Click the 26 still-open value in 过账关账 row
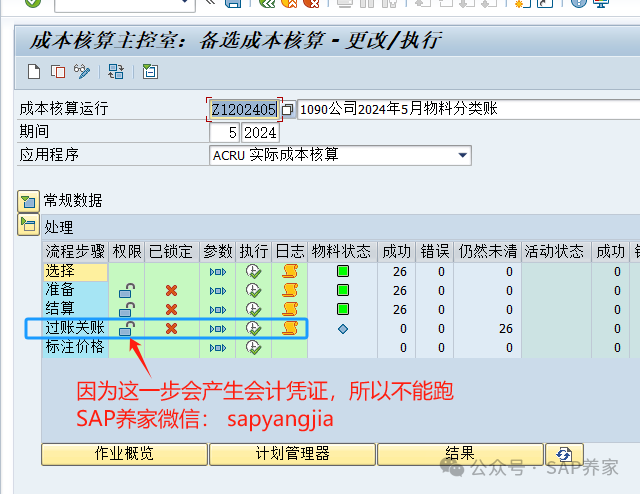 pos(506,329)
